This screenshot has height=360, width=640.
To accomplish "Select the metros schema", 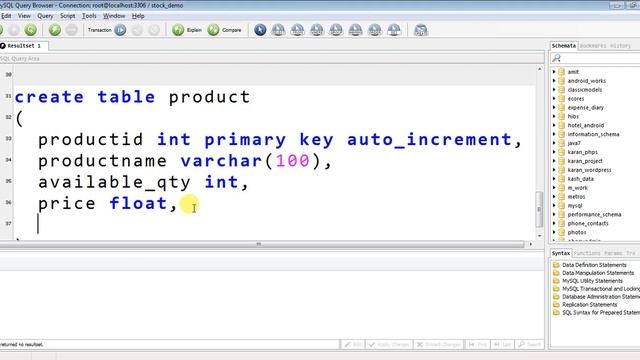I will (576, 197).
